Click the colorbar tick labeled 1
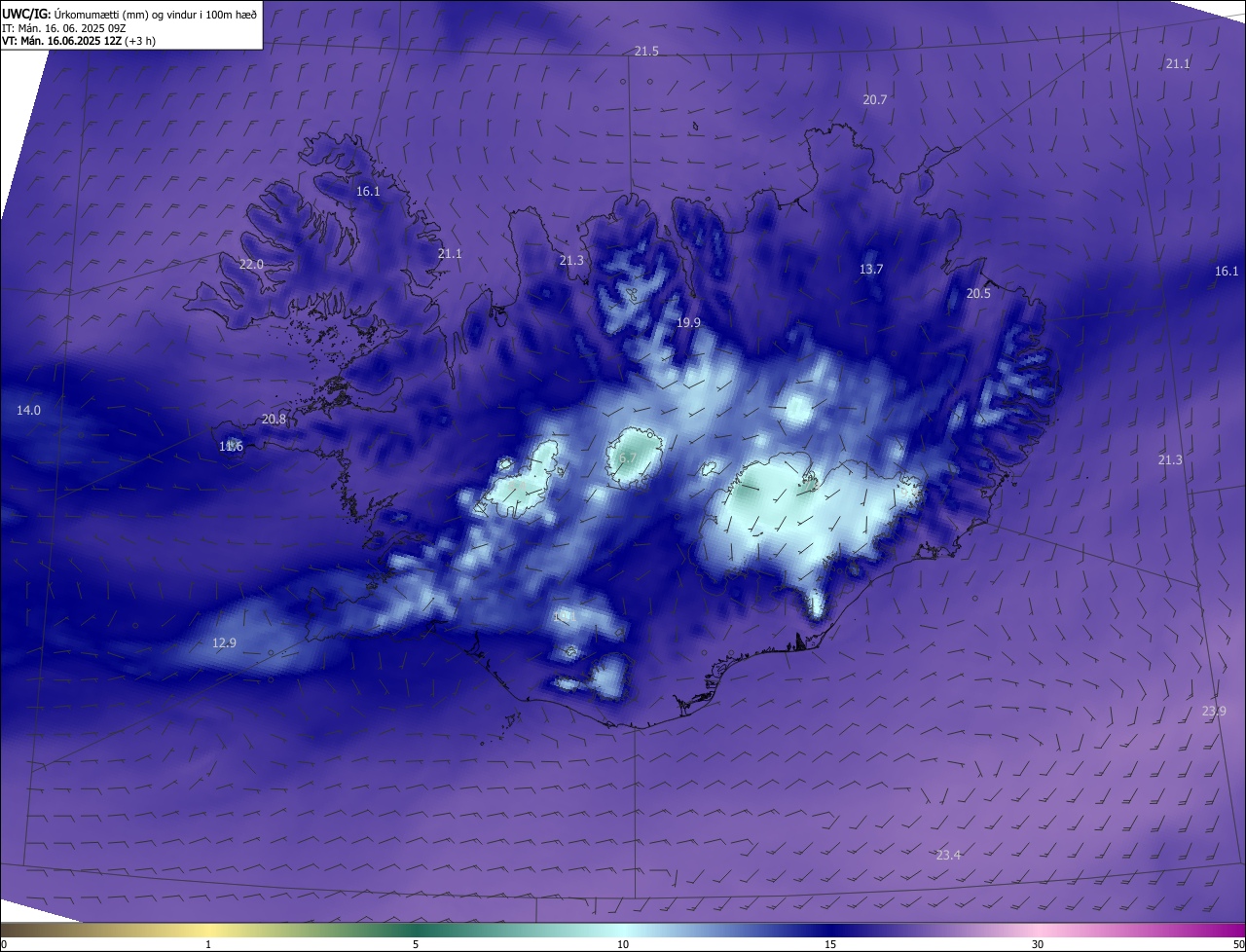Viewport: 1246px width, 952px height. [x=208, y=944]
